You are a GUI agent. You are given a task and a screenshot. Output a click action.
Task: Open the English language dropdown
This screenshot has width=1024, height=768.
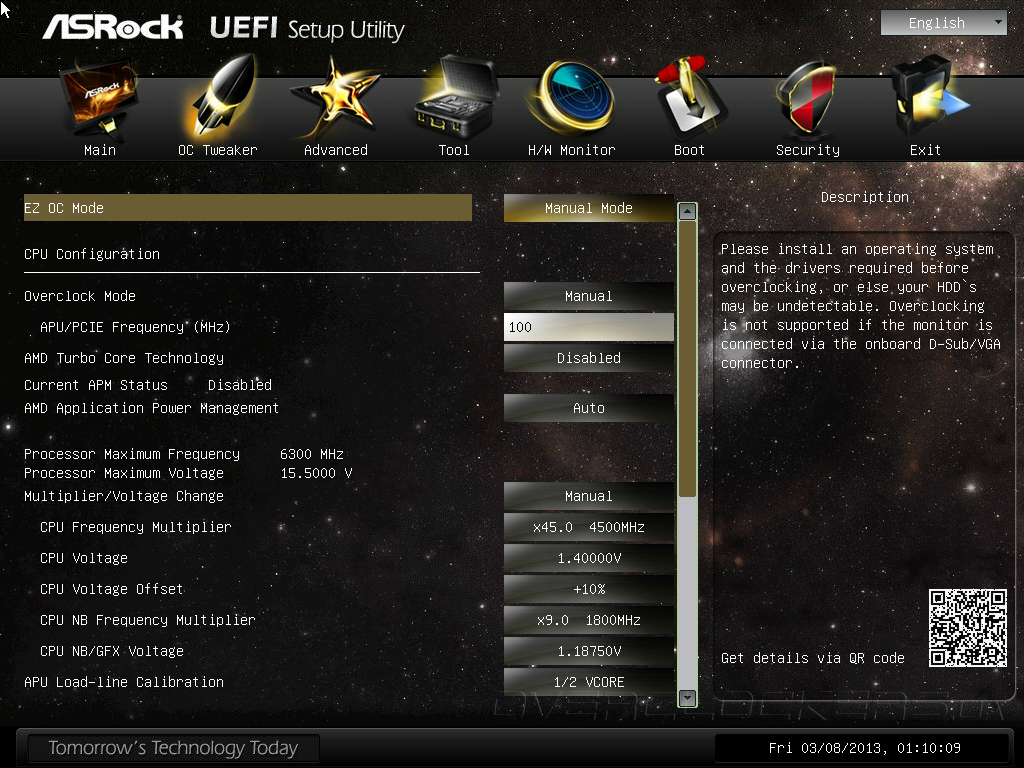click(944, 23)
